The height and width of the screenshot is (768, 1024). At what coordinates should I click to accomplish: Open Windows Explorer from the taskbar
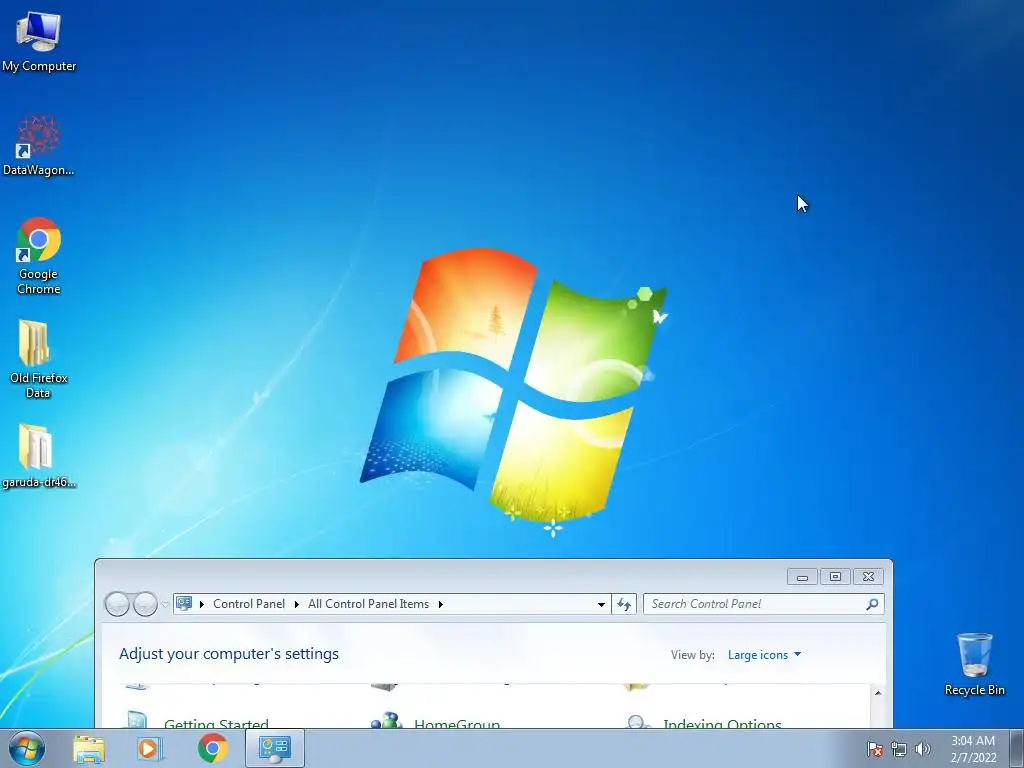tap(89, 748)
